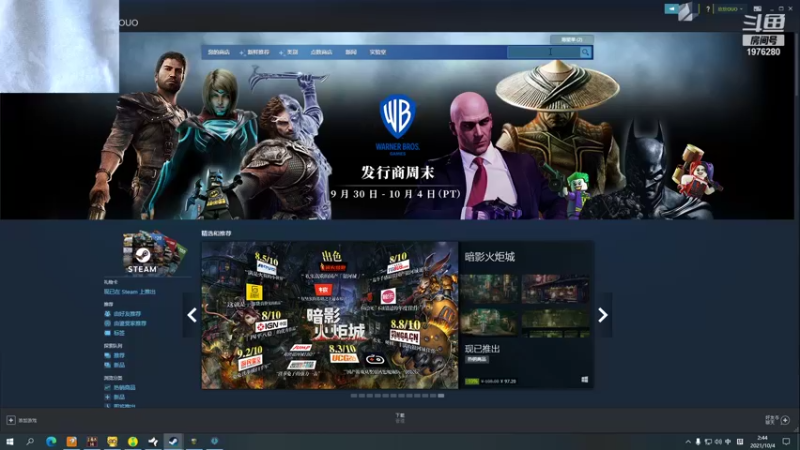The image size is (800, 450).
Task: Open the 下载 downloads manager
Action: pos(400,416)
